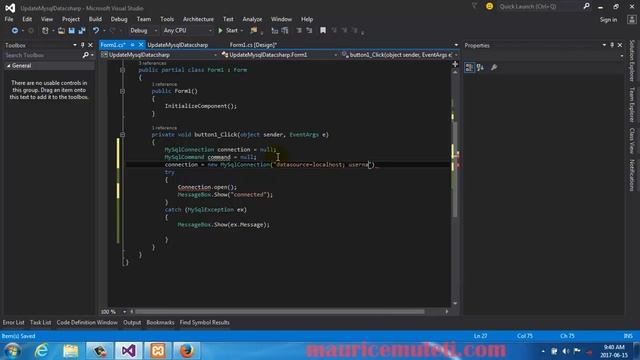Click into the Search Toolbox field
Screen dimensions: 640x360
(x=43, y=55)
